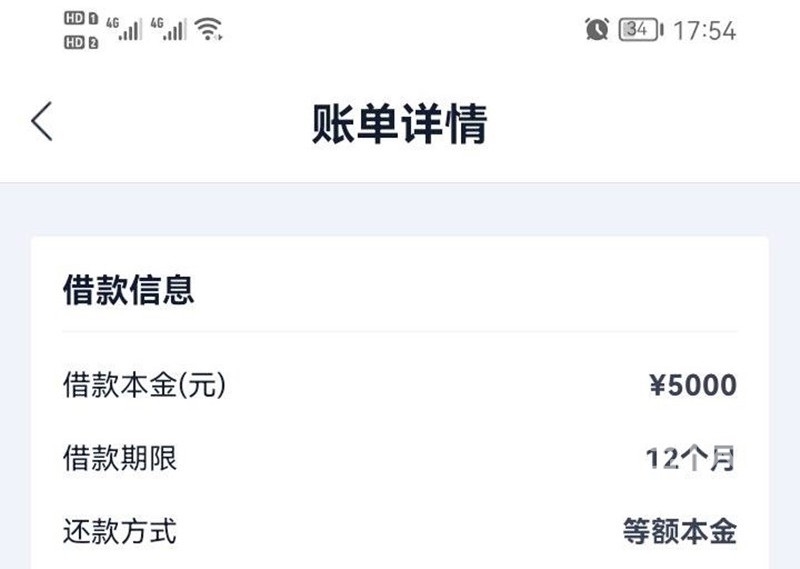Tap the 账单详情 page title
800x569 pixels.
click(x=399, y=123)
